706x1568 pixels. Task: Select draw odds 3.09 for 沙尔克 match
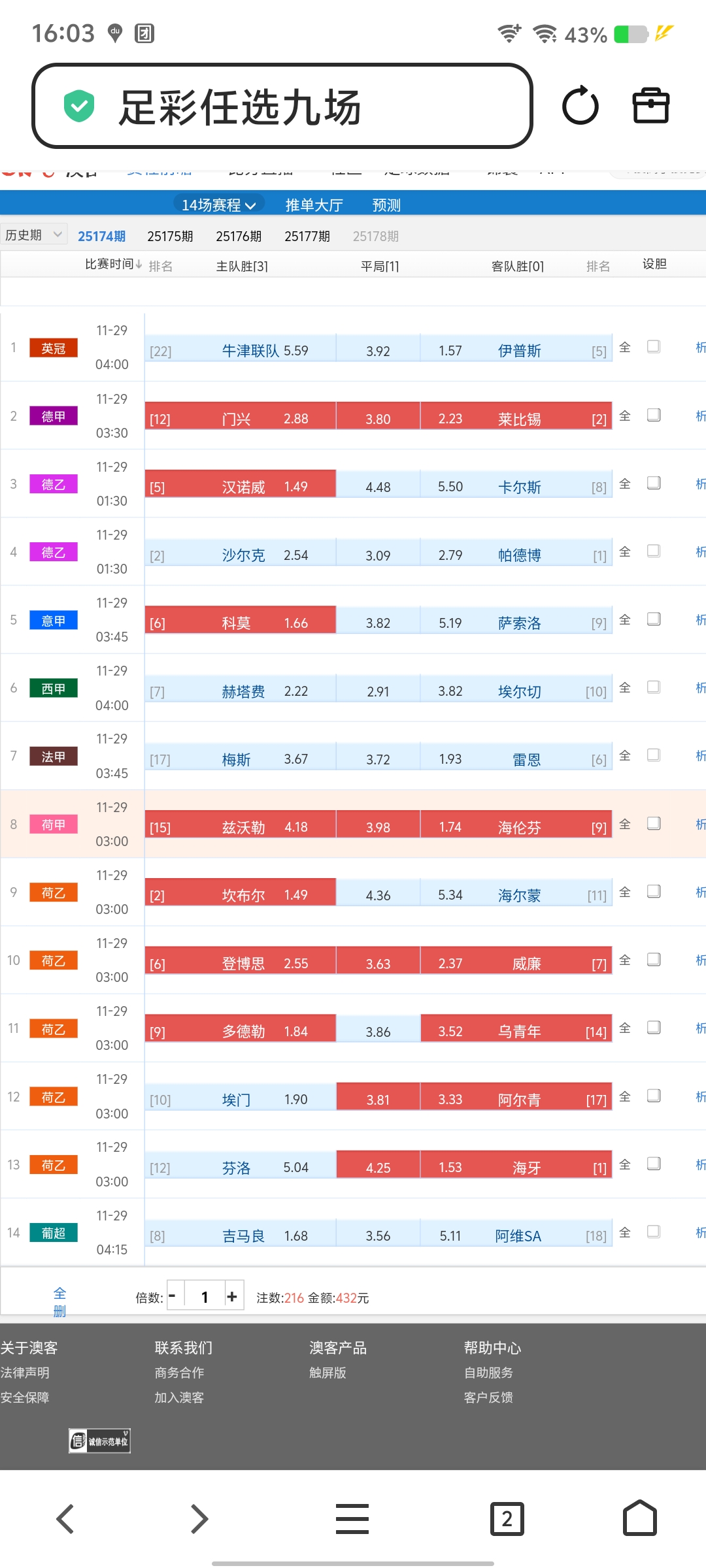click(x=378, y=555)
